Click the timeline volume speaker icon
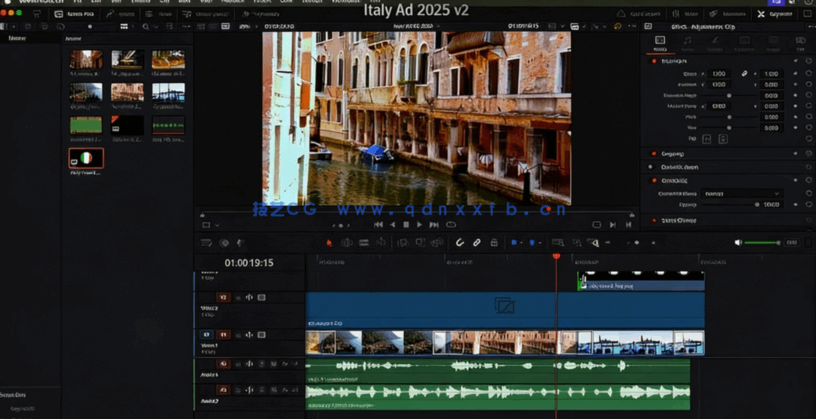The width and height of the screenshot is (816, 419). coord(738,243)
